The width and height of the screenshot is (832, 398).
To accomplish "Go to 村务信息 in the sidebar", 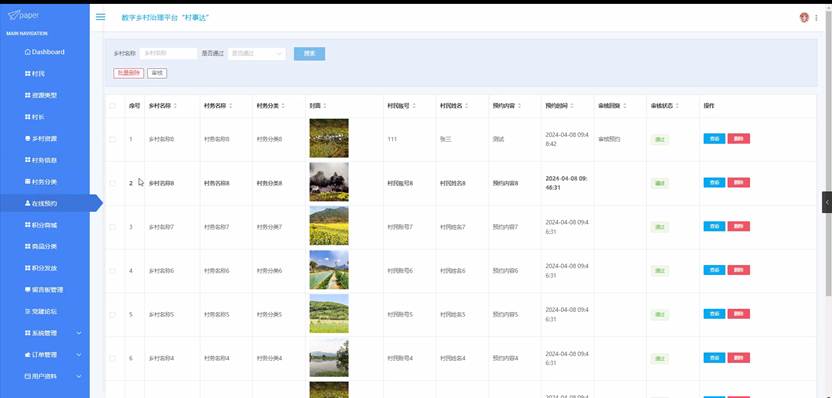I will click(45, 160).
